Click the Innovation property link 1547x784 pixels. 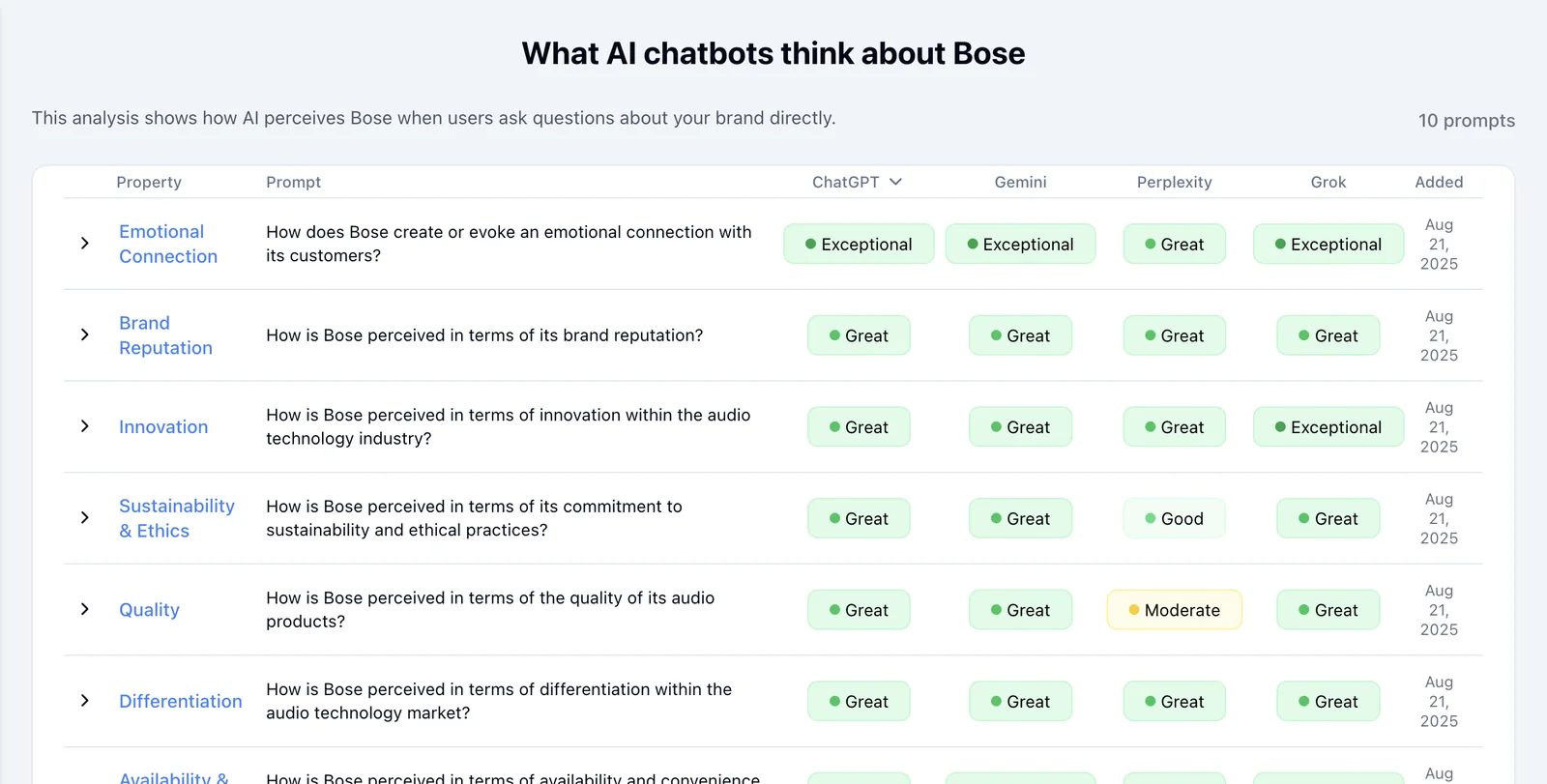pyautogui.click(x=163, y=427)
